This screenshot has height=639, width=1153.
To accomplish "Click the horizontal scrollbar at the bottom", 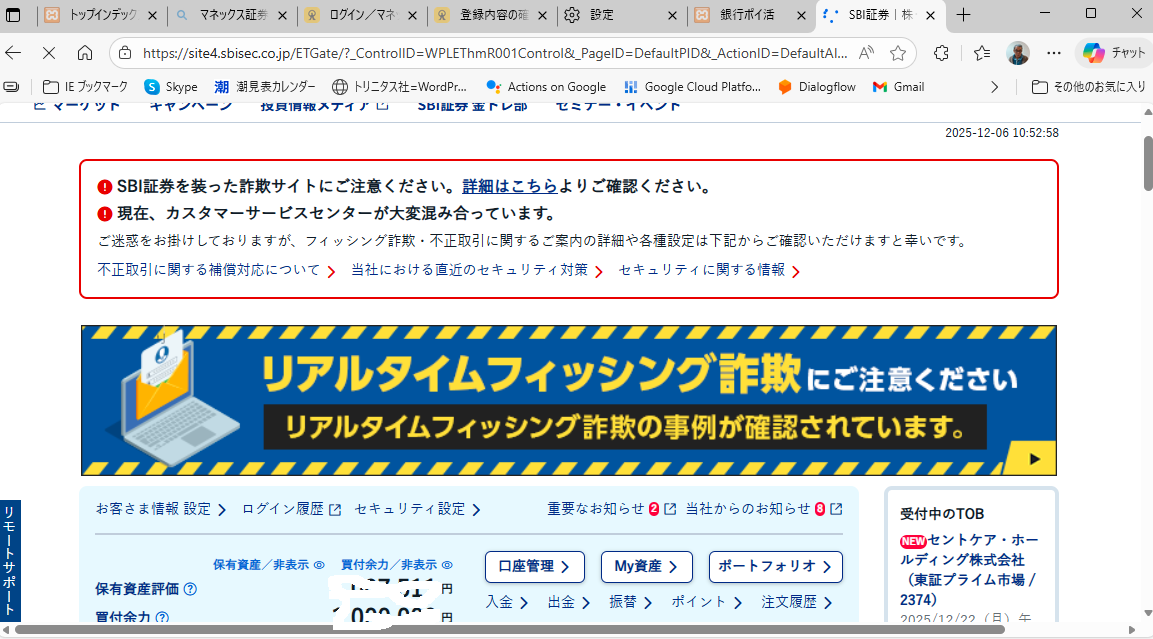I will pos(500,630).
